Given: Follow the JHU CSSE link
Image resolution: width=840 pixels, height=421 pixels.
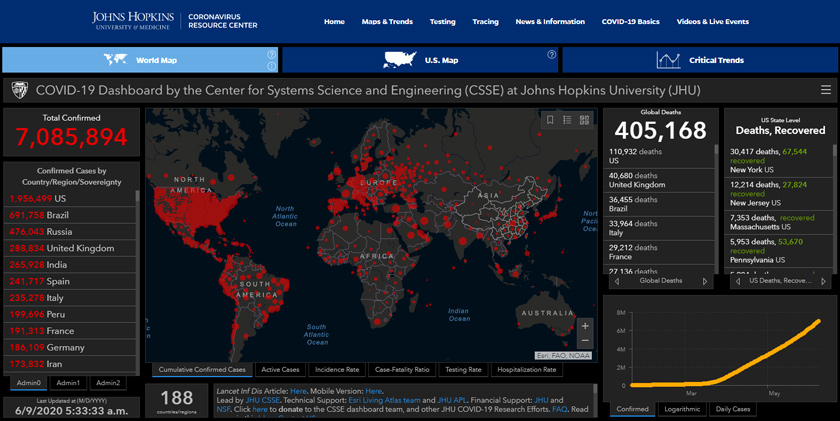Looking at the screenshot, I should click(264, 400).
